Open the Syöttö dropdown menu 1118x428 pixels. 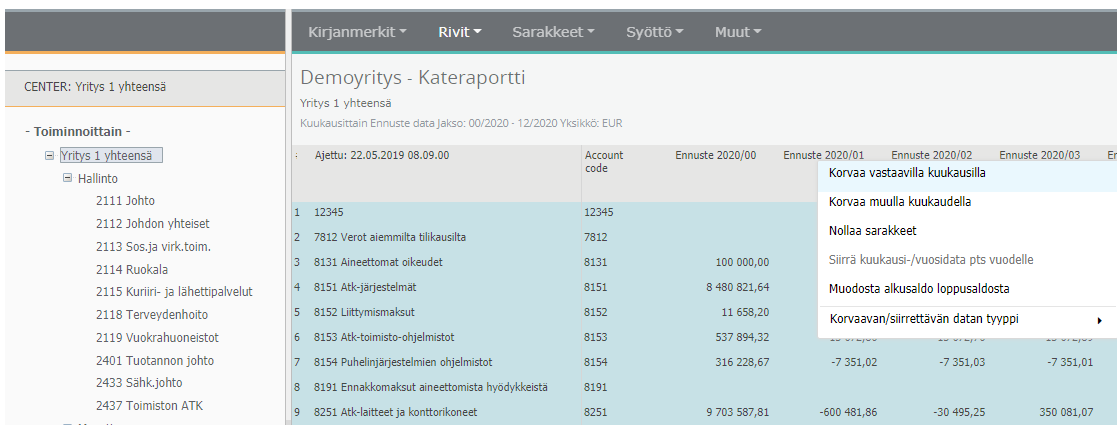tap(654, 32)
